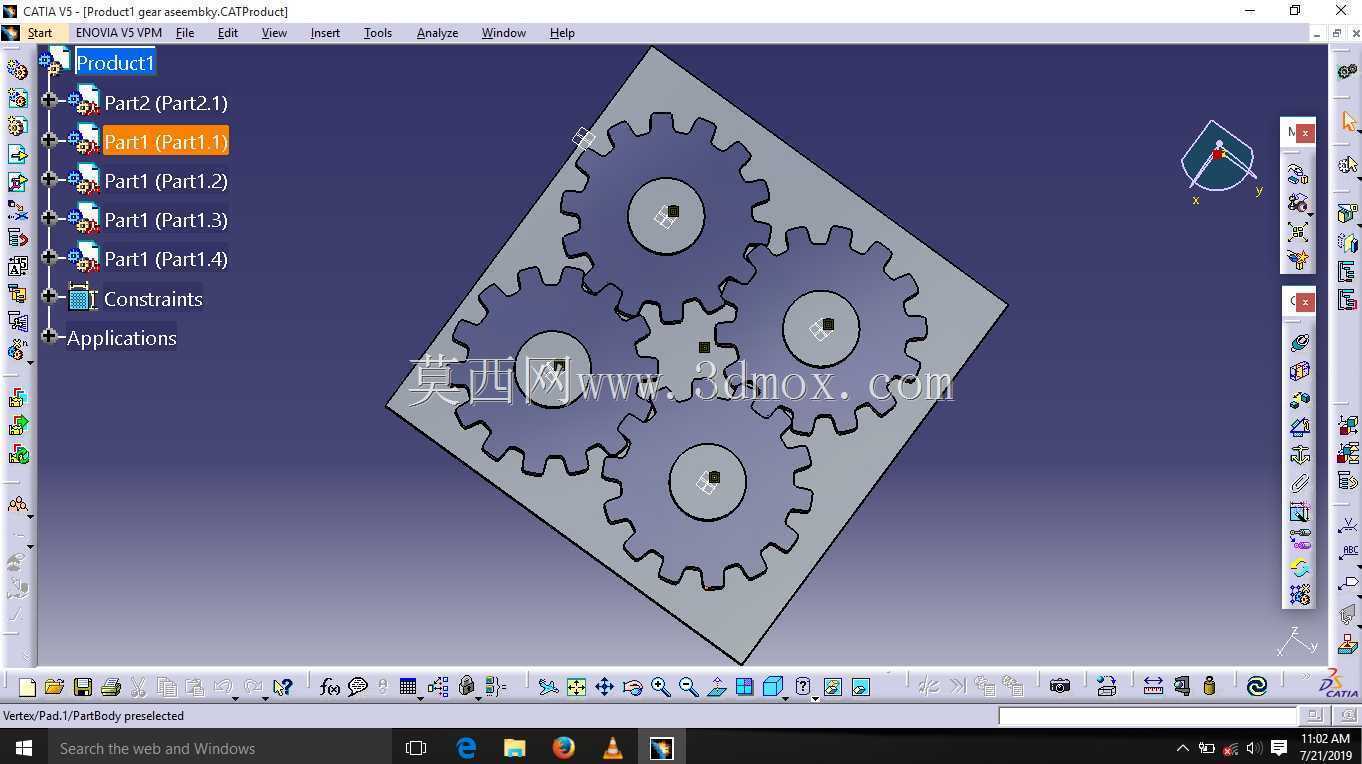Open the Undo history dropdown arrow
This screenshot has height=764, width=1362.
[x=235, y=698]
